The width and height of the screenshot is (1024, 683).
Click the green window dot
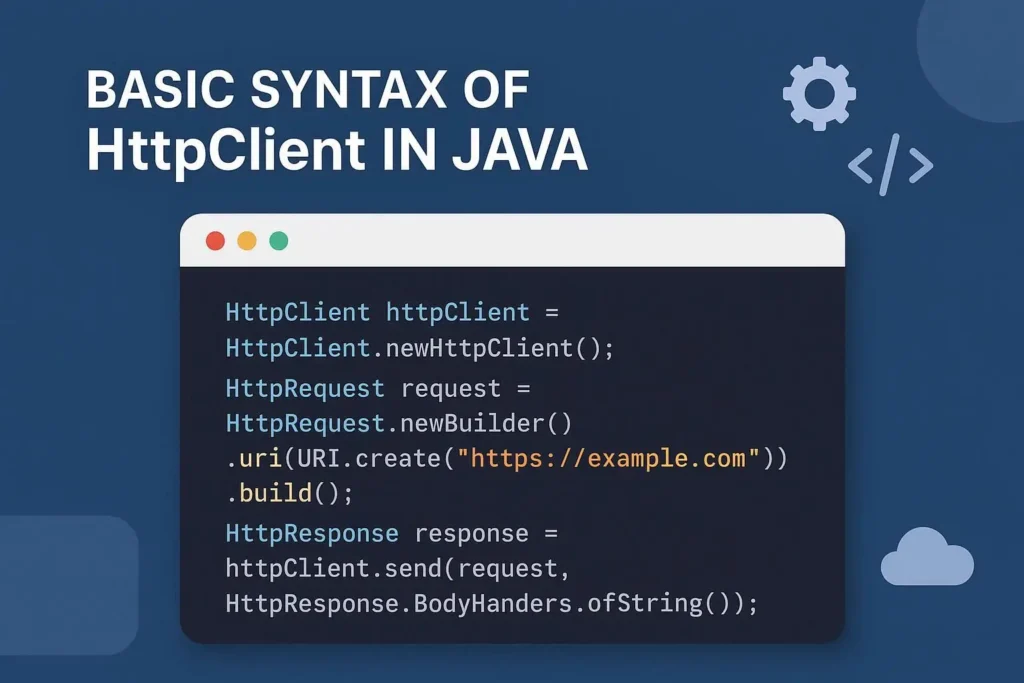279,241
